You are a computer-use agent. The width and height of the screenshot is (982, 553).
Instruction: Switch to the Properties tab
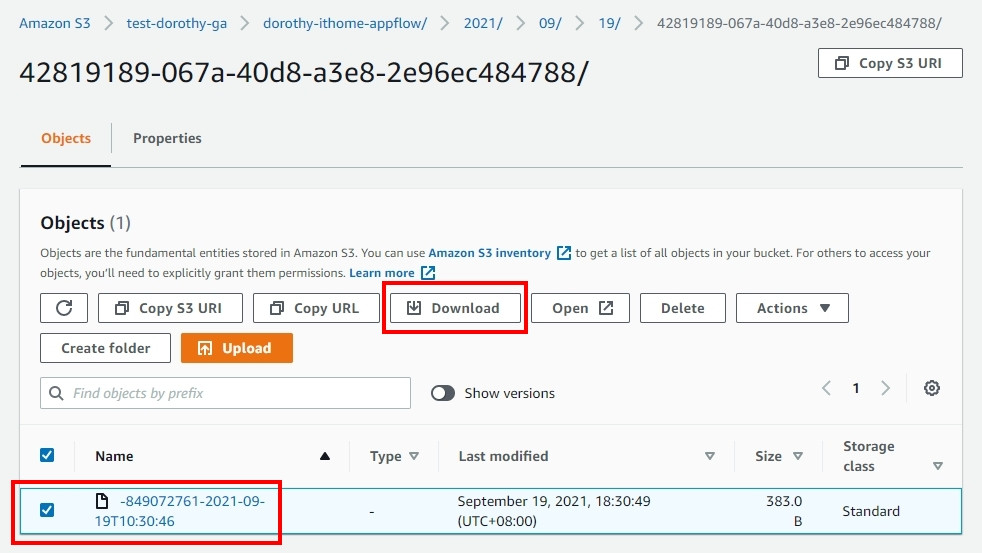(x=167, y=138)
